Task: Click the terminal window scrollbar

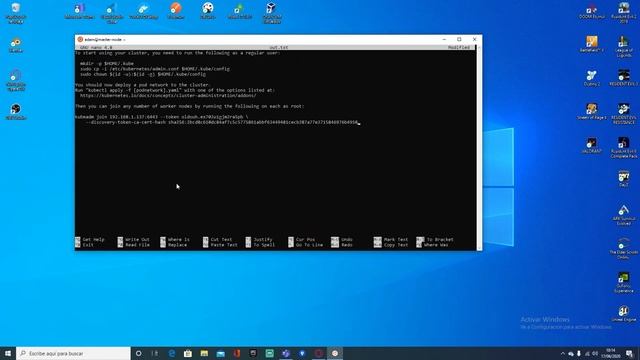Action: pos(479,147)
